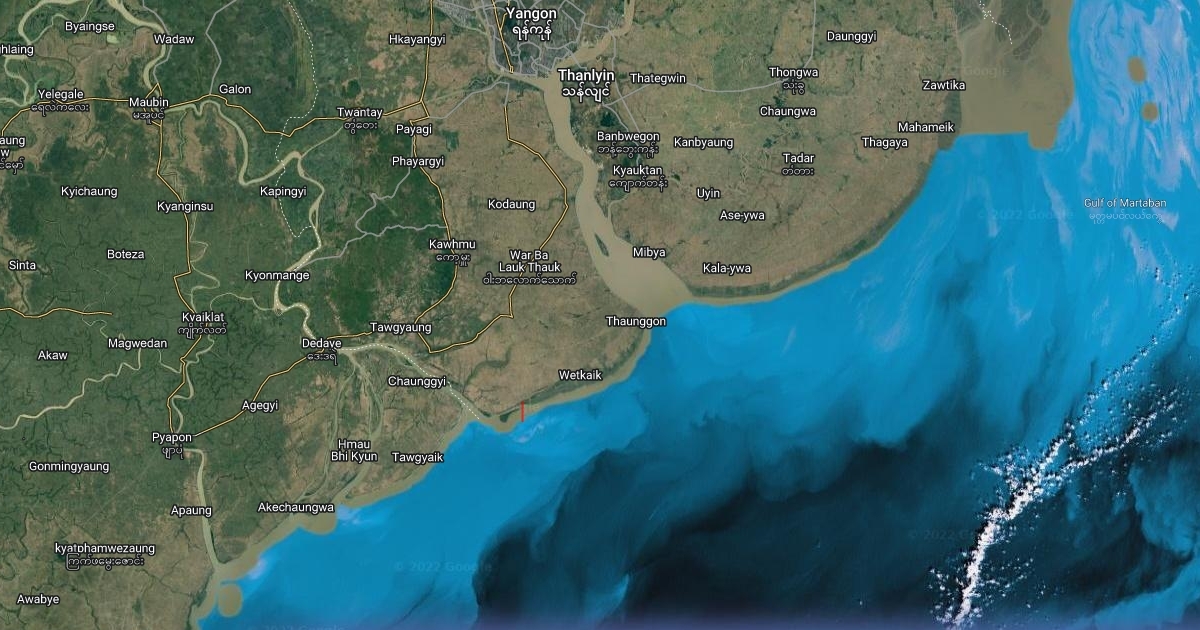Click the Magwedan village label

[x=137, y=343]
